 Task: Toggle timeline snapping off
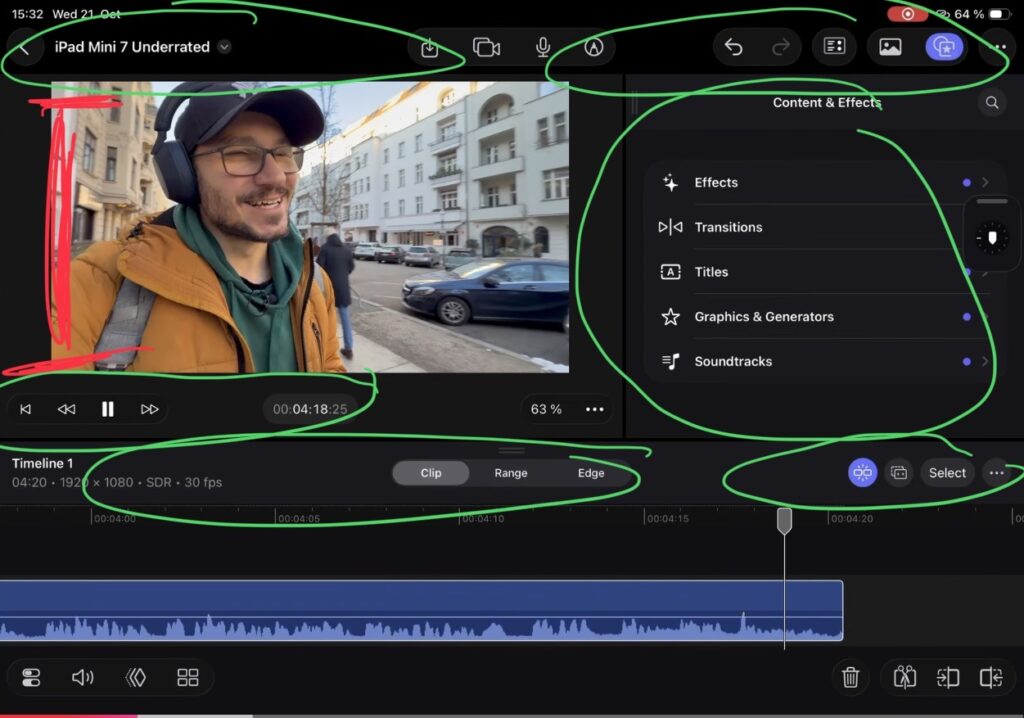coord(862,472)
